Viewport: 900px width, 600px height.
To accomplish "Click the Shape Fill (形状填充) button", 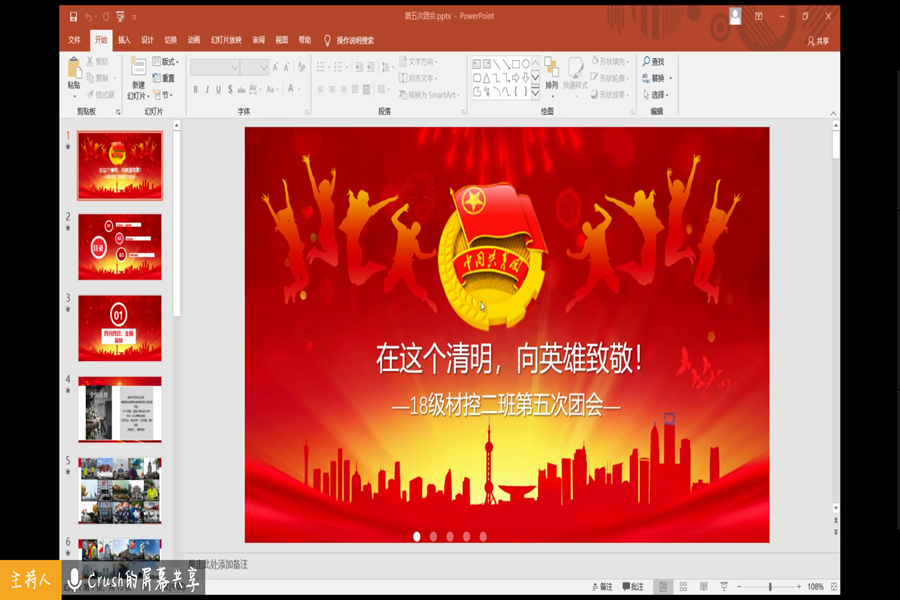I will click(x=610, y=61).
